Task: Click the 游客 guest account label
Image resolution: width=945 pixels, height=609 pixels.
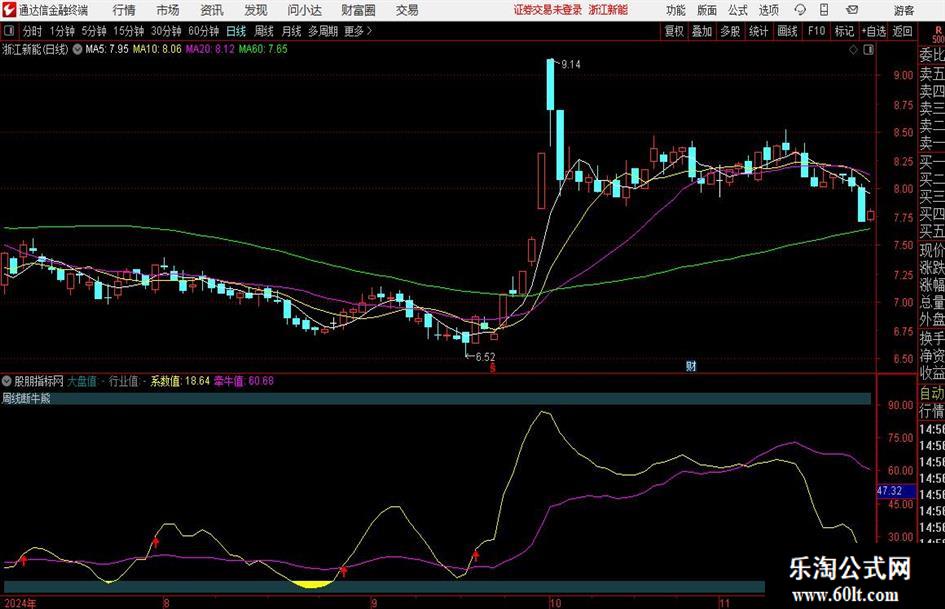Action: 904,10
